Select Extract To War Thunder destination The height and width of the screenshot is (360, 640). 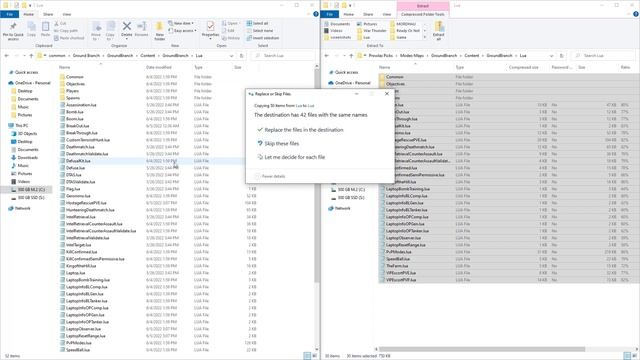coord(372,31)
